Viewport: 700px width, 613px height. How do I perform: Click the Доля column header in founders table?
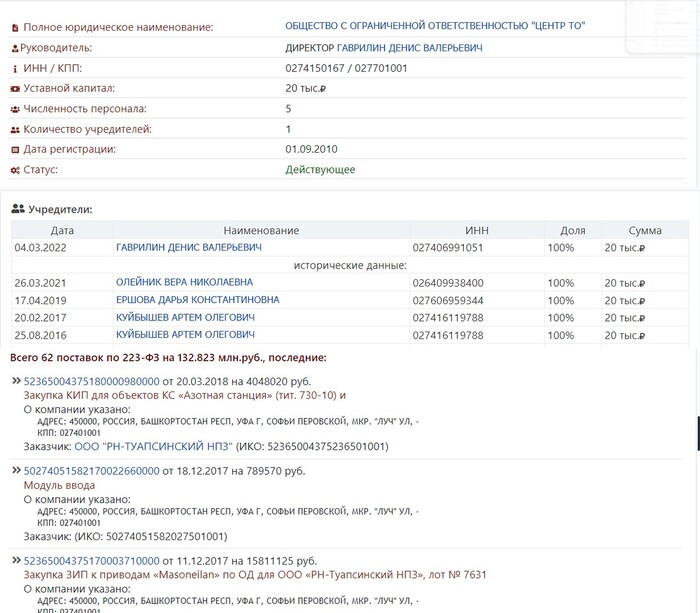pos(573,230)
